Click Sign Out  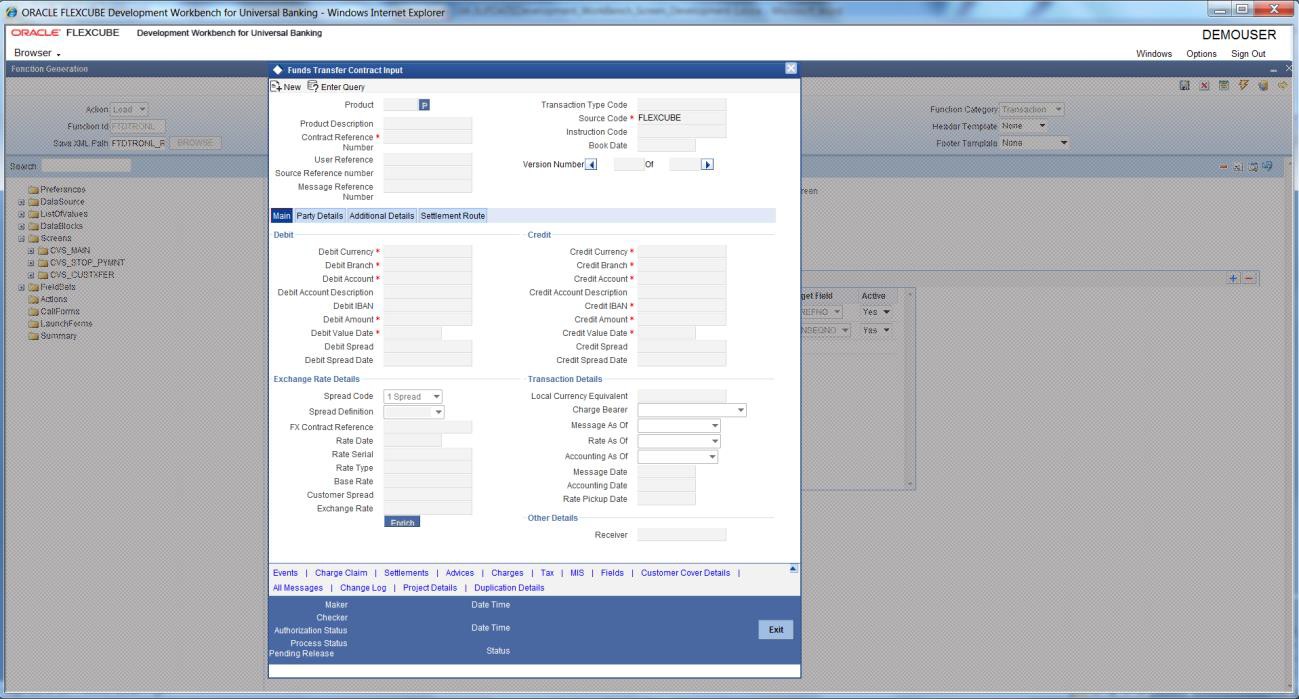pyautogui.click(x=1248, y=53)
